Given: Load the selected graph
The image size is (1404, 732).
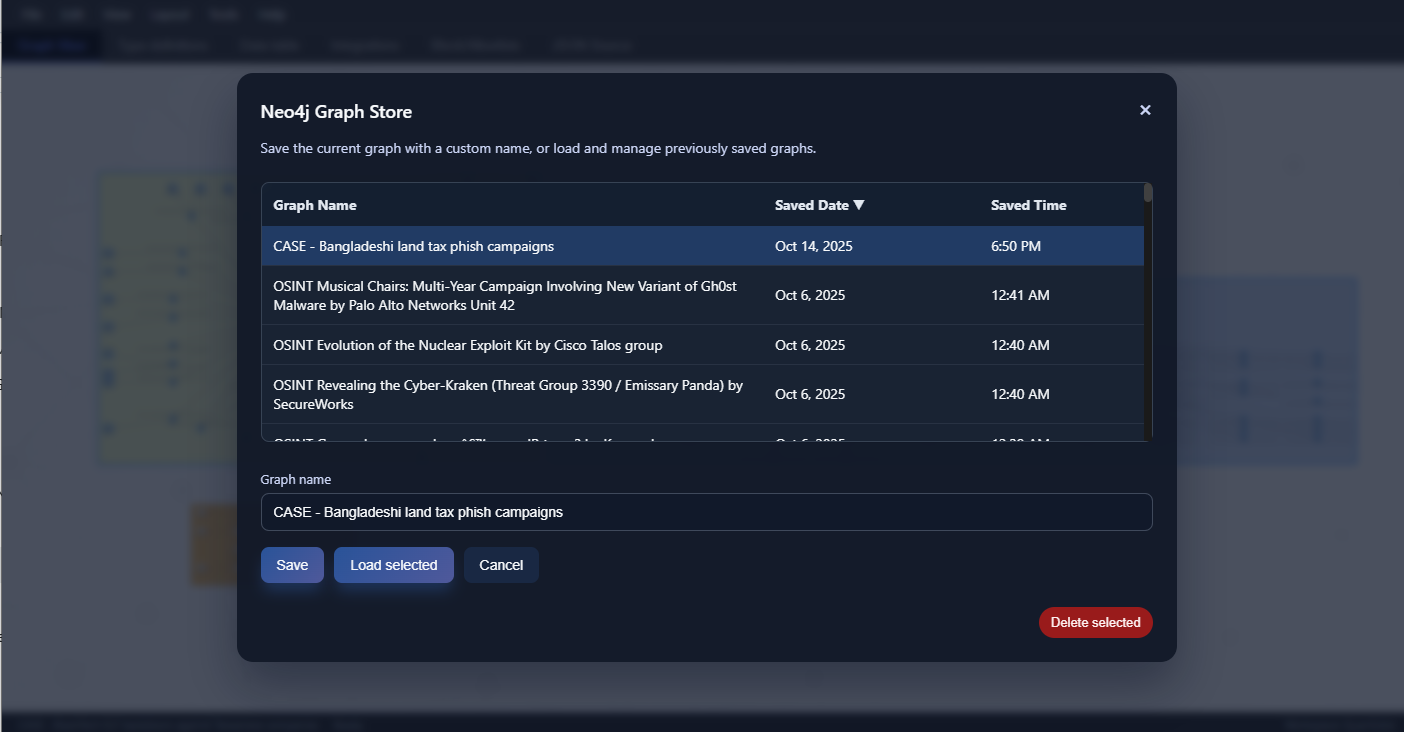Looking at the screenshot, I should click(394, 565).
